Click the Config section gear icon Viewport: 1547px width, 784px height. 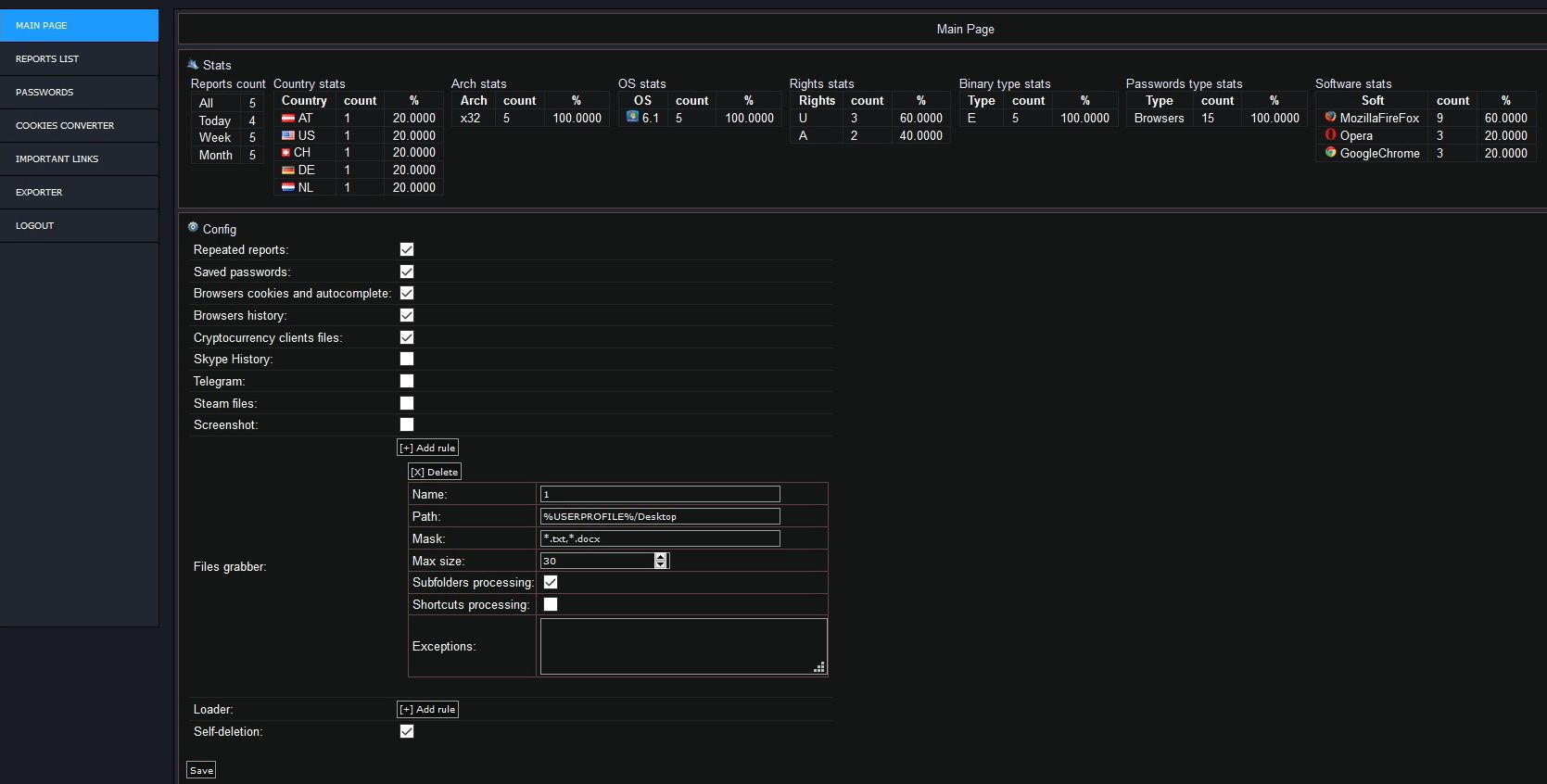coord(193,227)
